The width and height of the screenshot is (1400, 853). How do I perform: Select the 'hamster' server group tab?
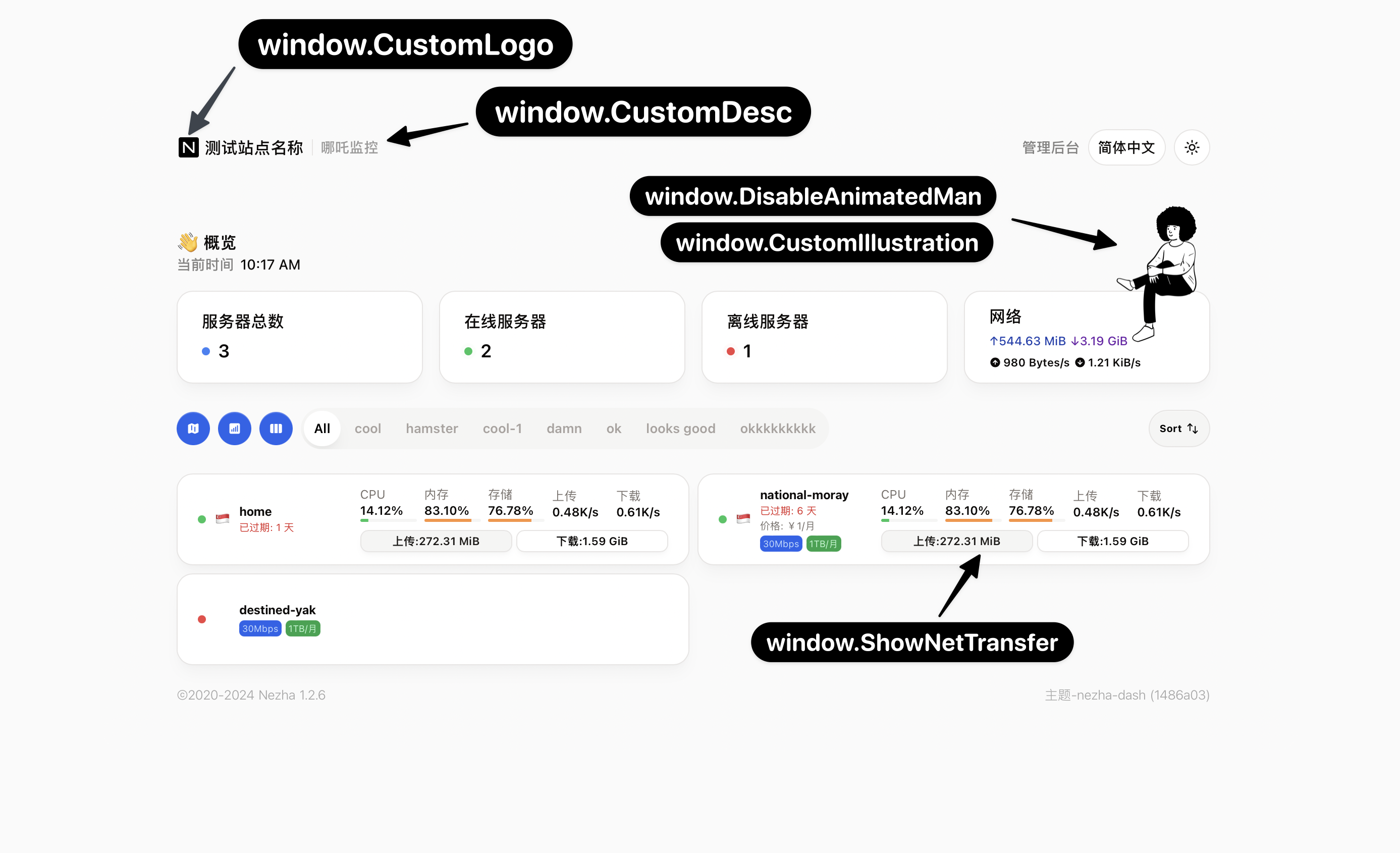click(x=431, y=429)
